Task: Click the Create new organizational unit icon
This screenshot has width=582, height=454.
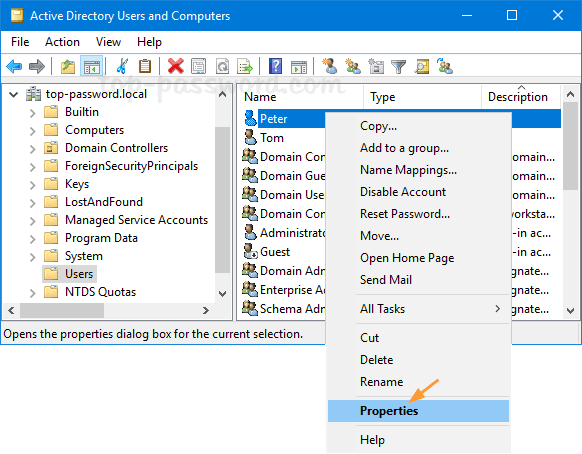Action: pyautogui.click(x=376, y=66)
